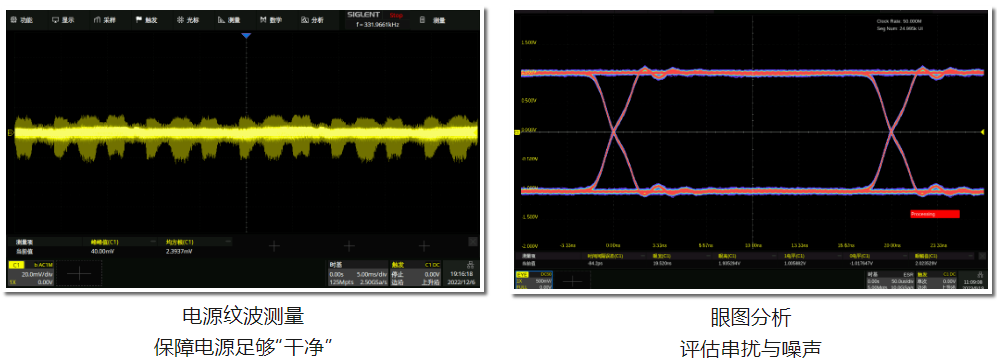The image size is (997, 364).
Task: Click the network icon above the 19:16:18 clock
Action: coord(470,264)
